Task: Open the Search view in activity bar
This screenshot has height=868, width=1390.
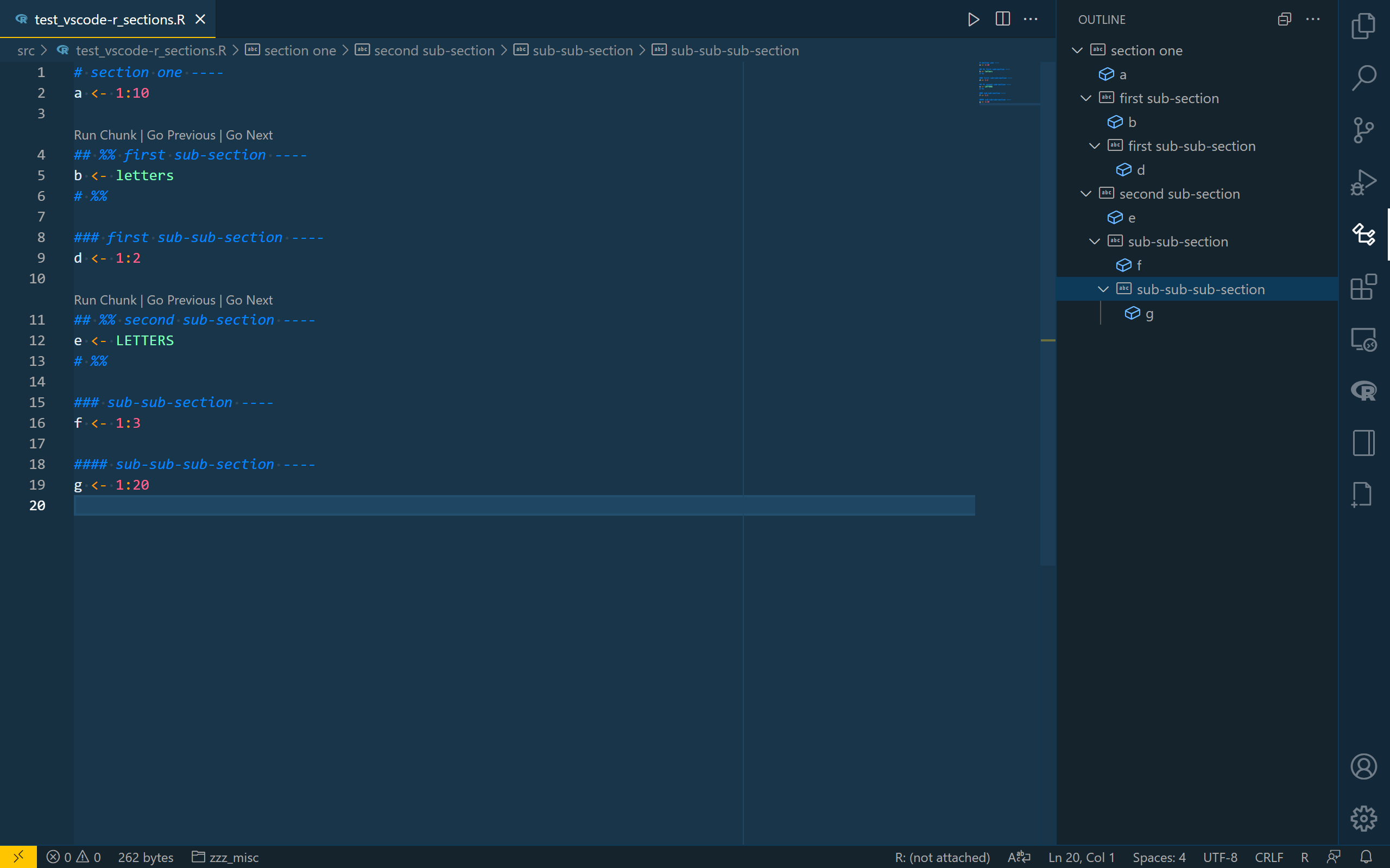Action: [1363, 78]
